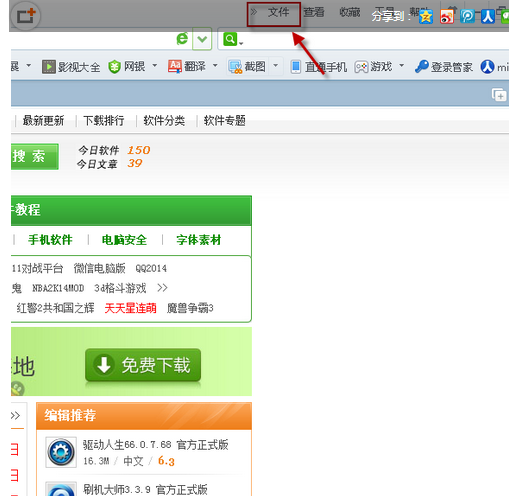The height and width of the screenshot is (496, 509).
Task: Share to Renren icon
Action: click(488, 17)
